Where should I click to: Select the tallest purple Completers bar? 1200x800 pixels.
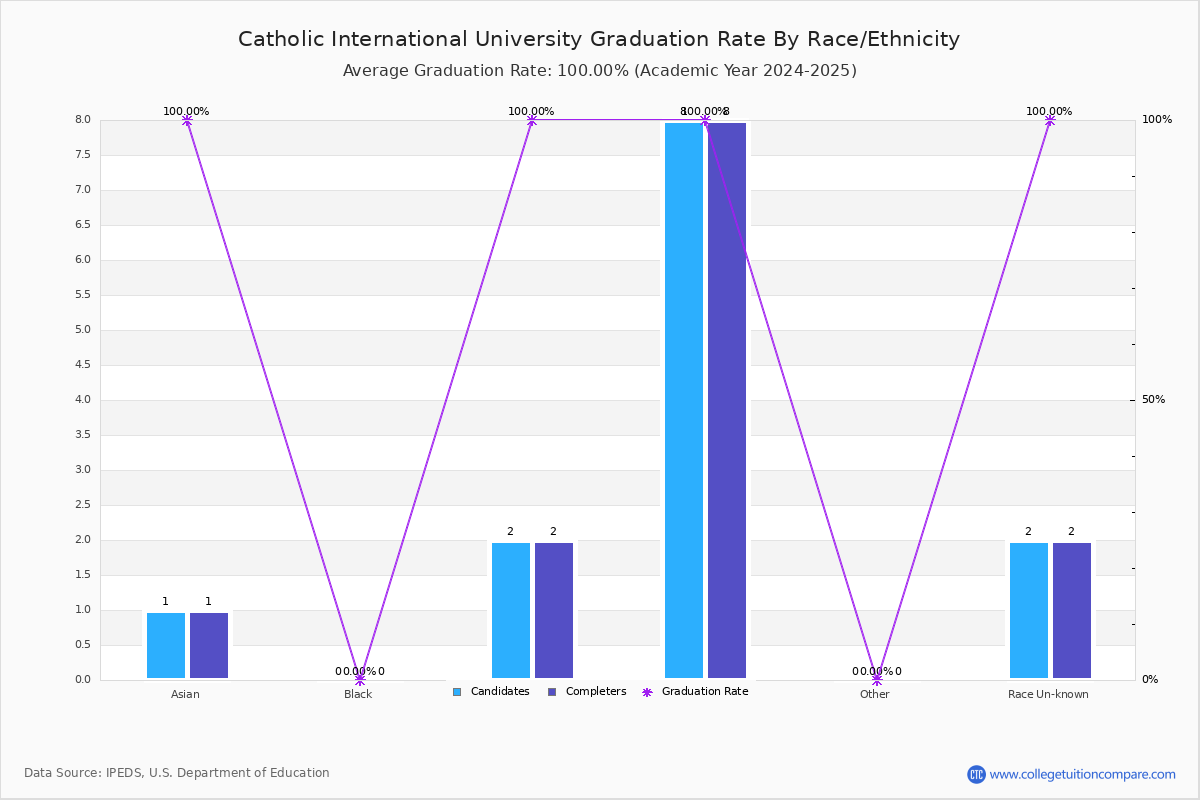click(x=727, y=400)
